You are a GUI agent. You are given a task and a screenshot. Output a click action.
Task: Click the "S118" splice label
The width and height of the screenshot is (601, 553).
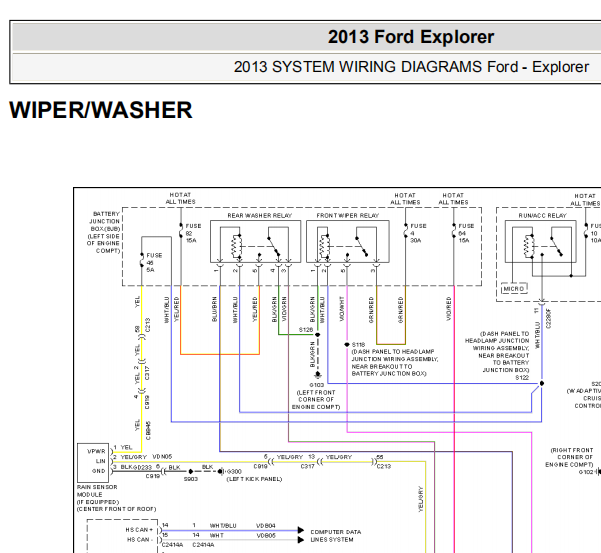(x=358, y=344)
